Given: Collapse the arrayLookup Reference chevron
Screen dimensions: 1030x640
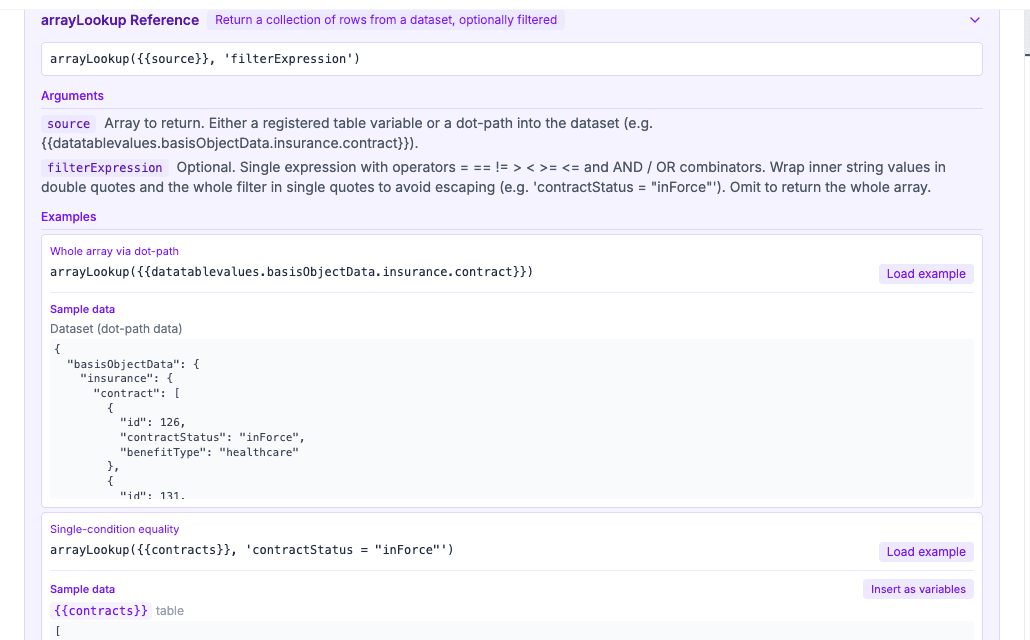Looking at the screenshot, I should pyautogui.click(x=974, y=20).
